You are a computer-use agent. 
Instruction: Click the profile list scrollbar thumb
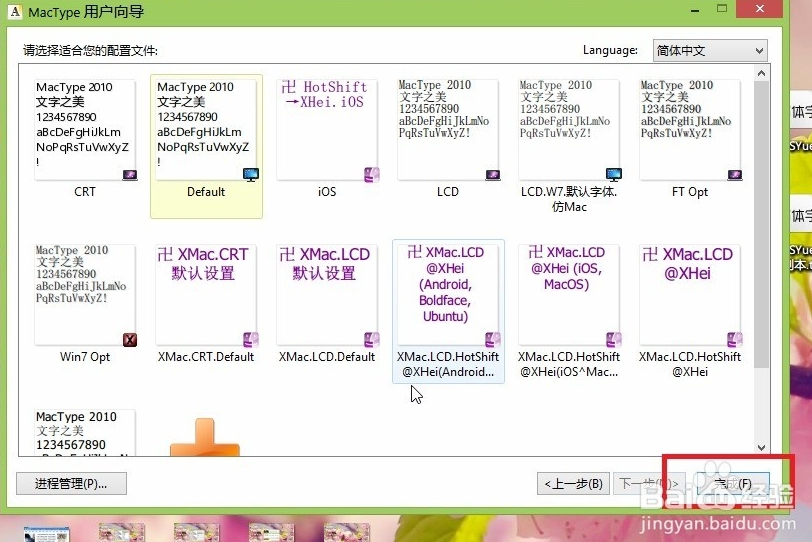761,224
